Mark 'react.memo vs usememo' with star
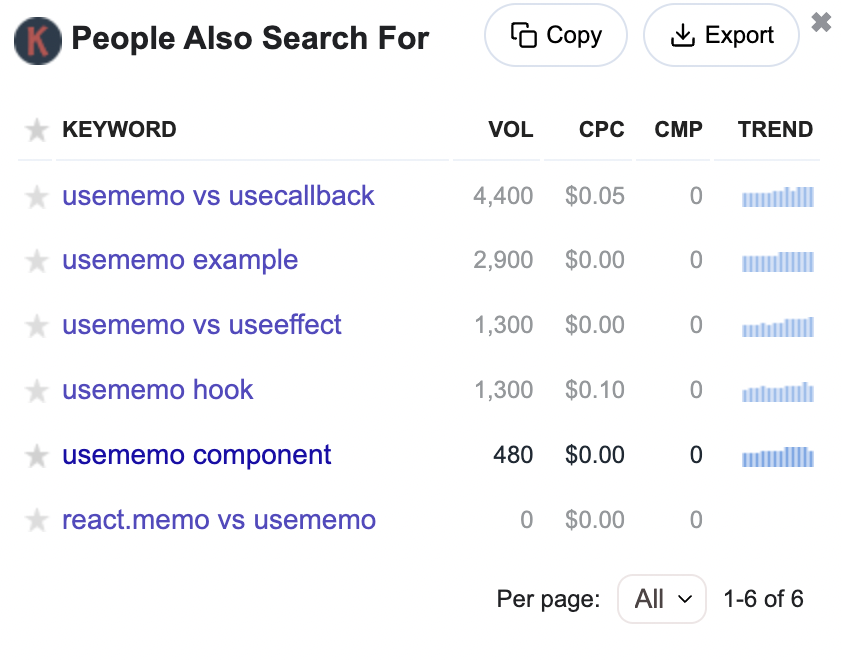842x660 pixels. [37, 521]
